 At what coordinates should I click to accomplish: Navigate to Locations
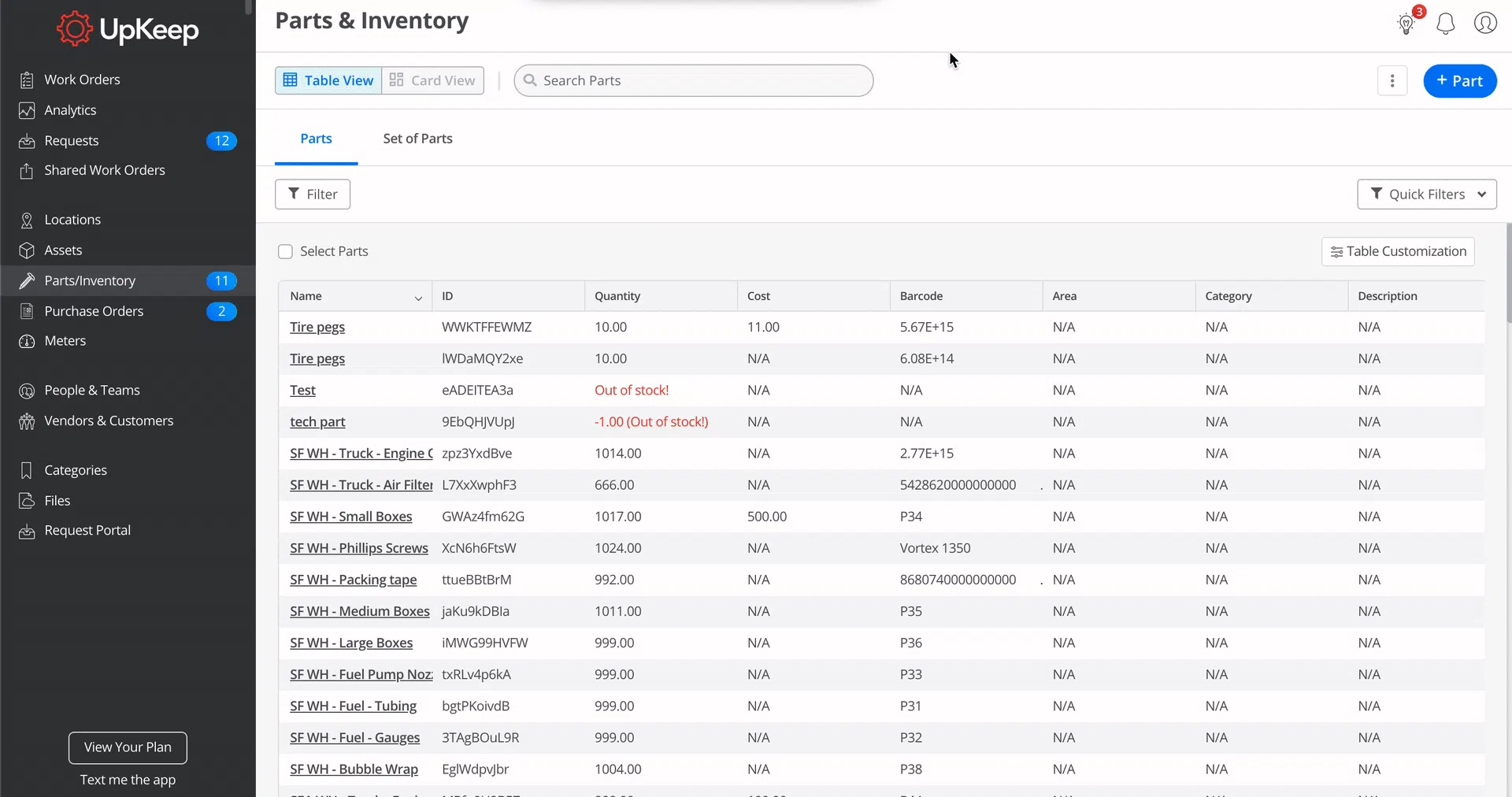tap(72, 219)
